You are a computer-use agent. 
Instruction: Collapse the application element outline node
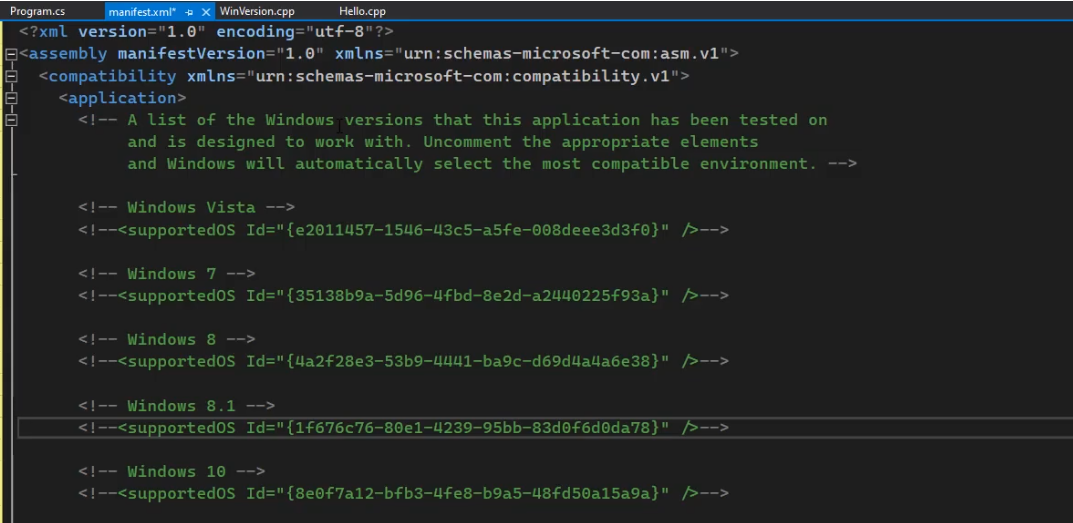coord(11,98)
